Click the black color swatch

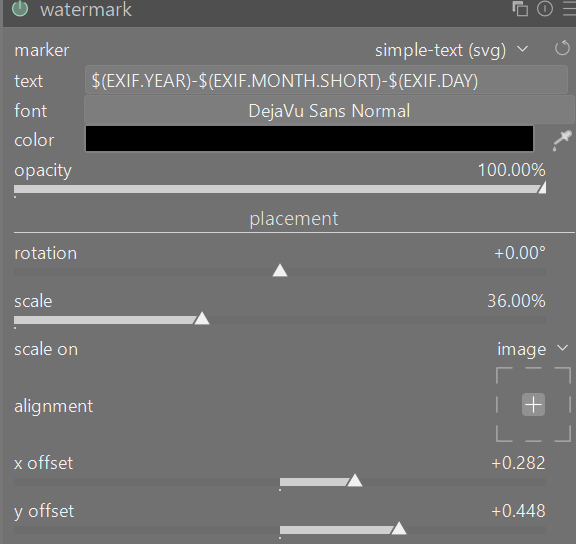tap(309, 138)
